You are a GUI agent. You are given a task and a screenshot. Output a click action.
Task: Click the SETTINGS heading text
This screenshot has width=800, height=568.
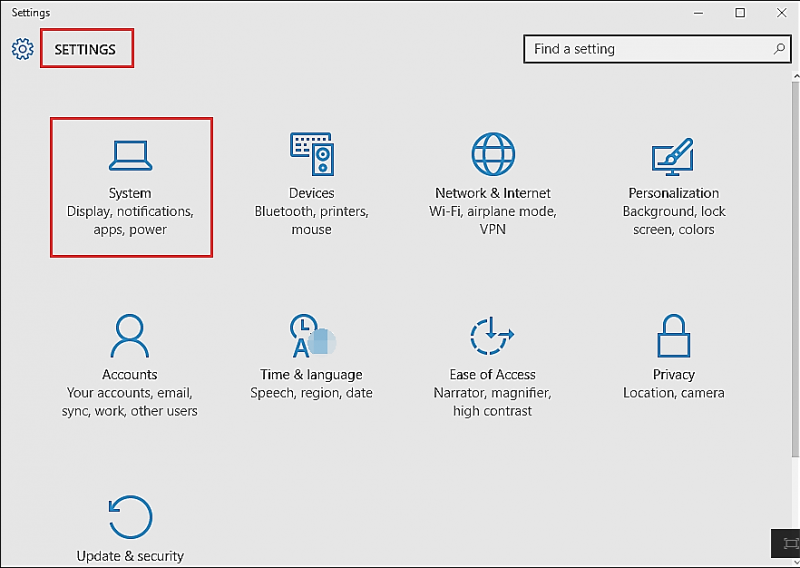point(85,50)
